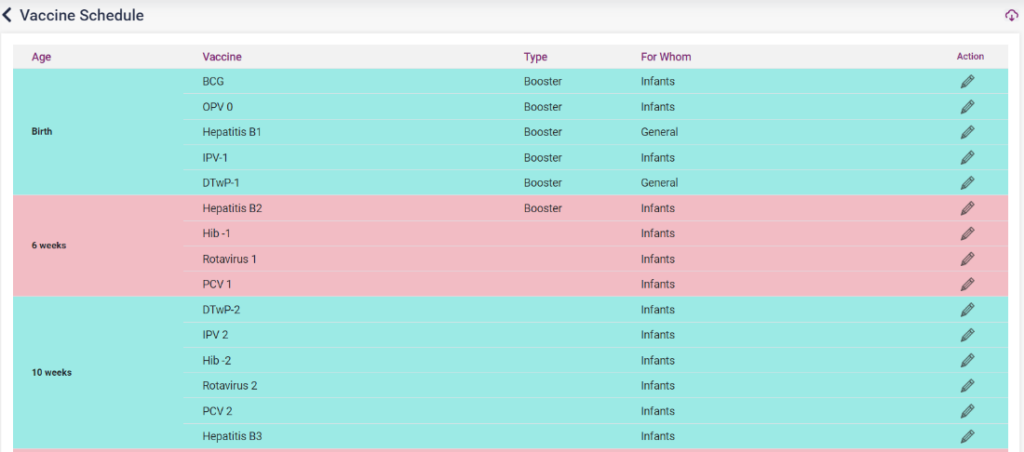The height and width of the screenshot is (452, 1024).
Task: Click the Vaccine column header
Action: 222,57
